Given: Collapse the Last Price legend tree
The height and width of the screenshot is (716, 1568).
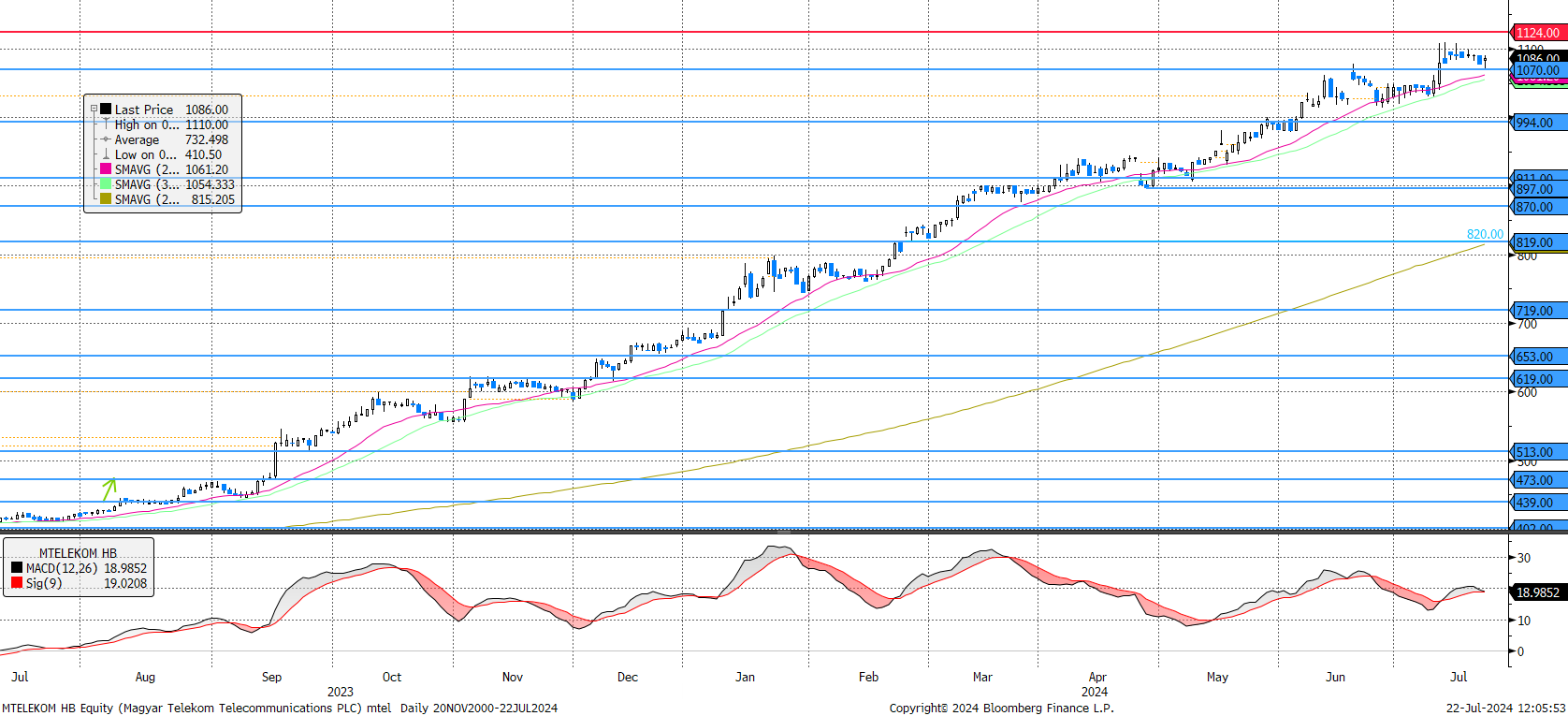Looking at the screenshot, I should pyautogui.click(x=94, y=109).
